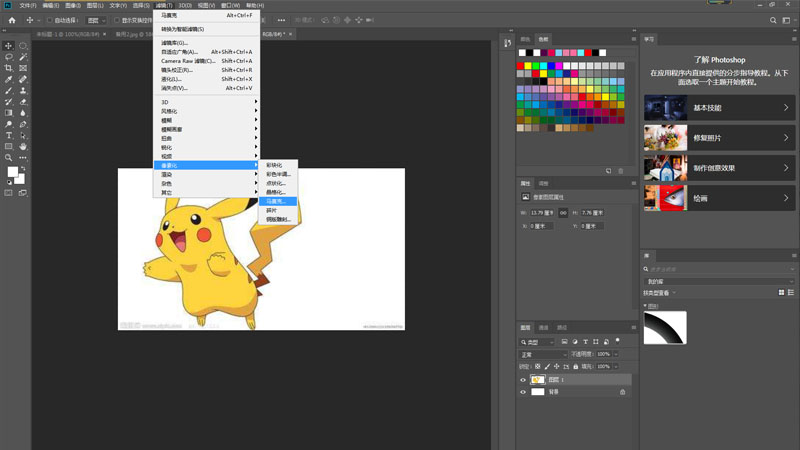Turn layer filtering on or off
This screenshot has height=450, width=800.
(617, 341)
